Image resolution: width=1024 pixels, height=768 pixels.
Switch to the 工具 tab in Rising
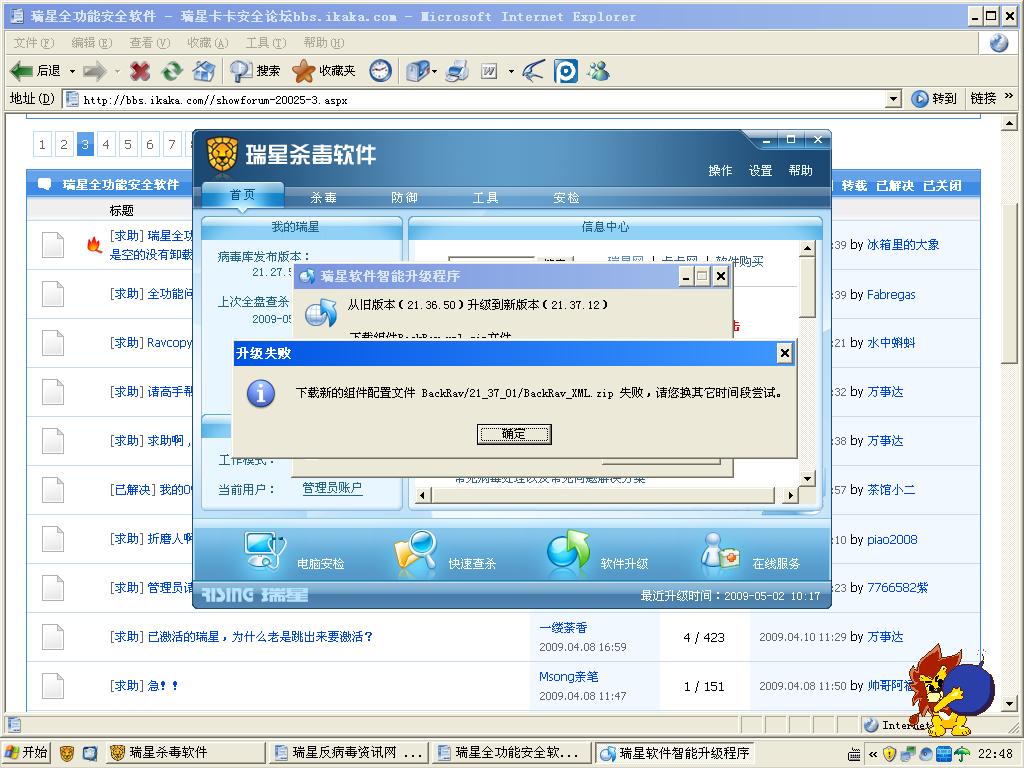click(485, 198)
